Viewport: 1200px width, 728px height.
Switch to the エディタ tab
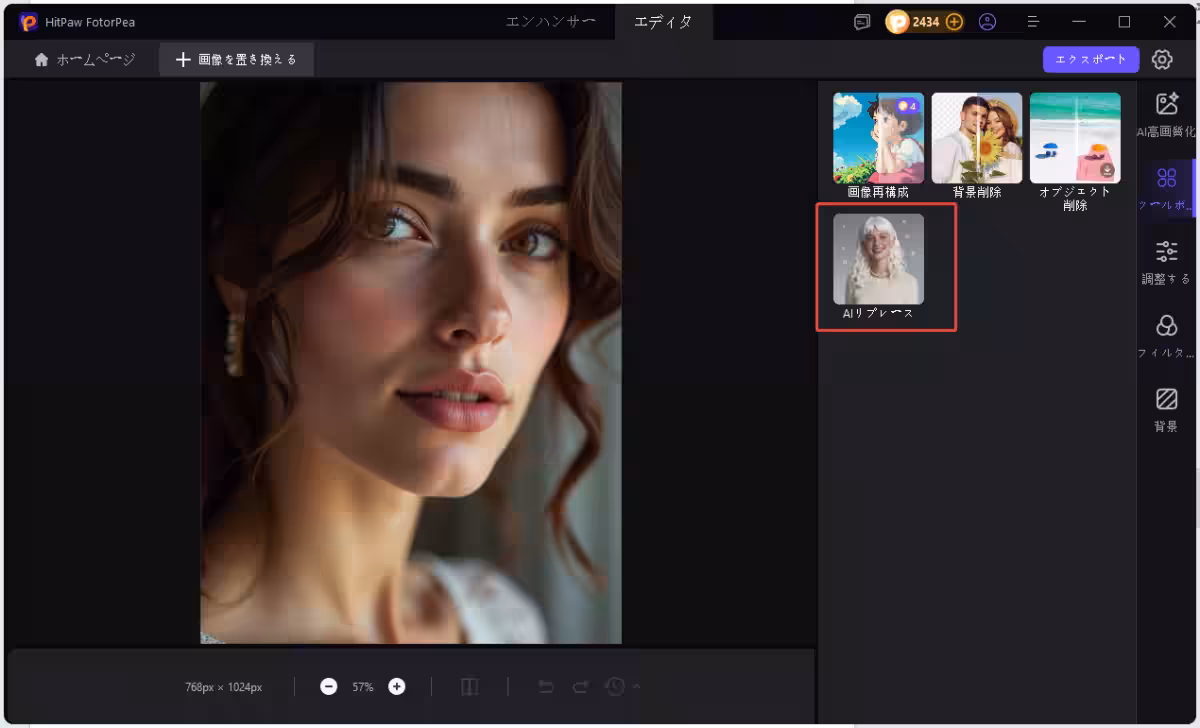(x=663, y=22)
